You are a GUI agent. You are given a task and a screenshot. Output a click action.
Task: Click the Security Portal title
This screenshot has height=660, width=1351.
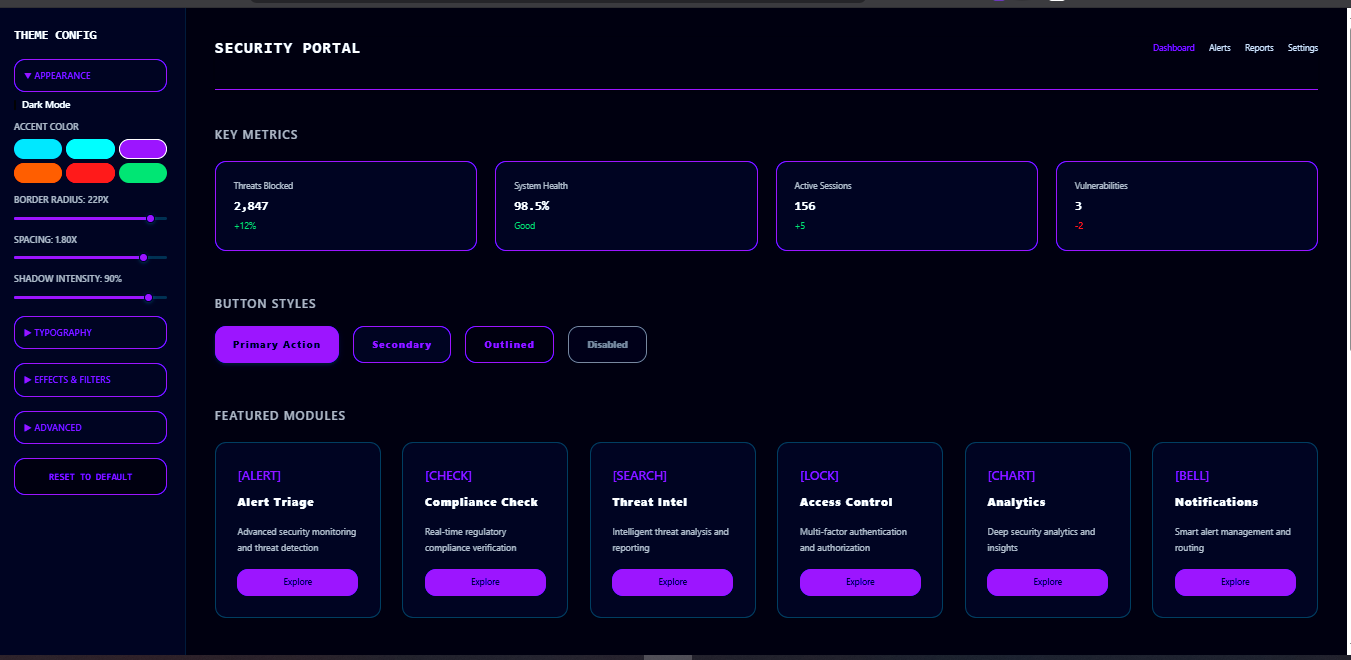[287, 48]
